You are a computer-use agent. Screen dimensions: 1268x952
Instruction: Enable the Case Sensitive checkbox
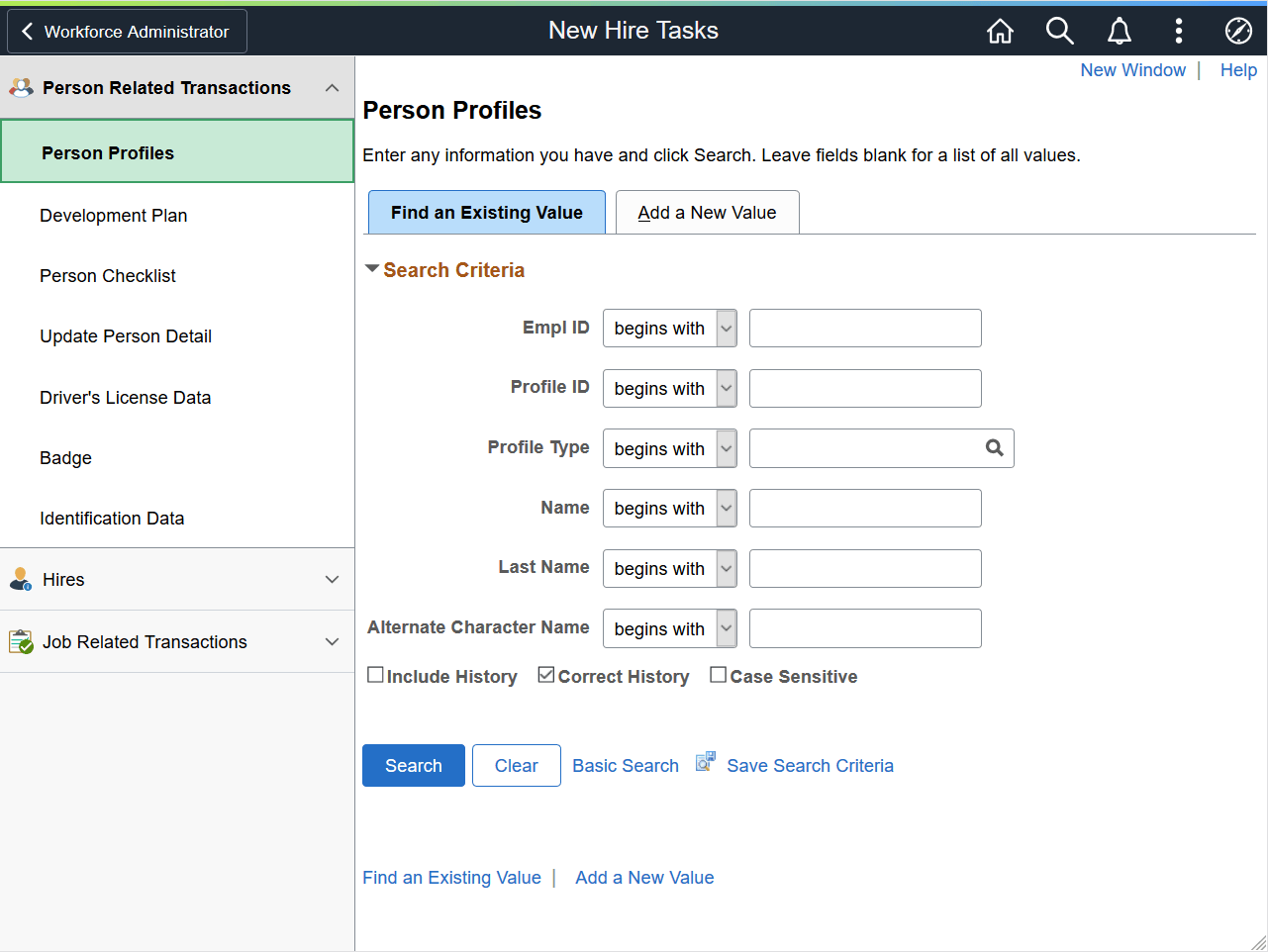click(x=718, y=674)
